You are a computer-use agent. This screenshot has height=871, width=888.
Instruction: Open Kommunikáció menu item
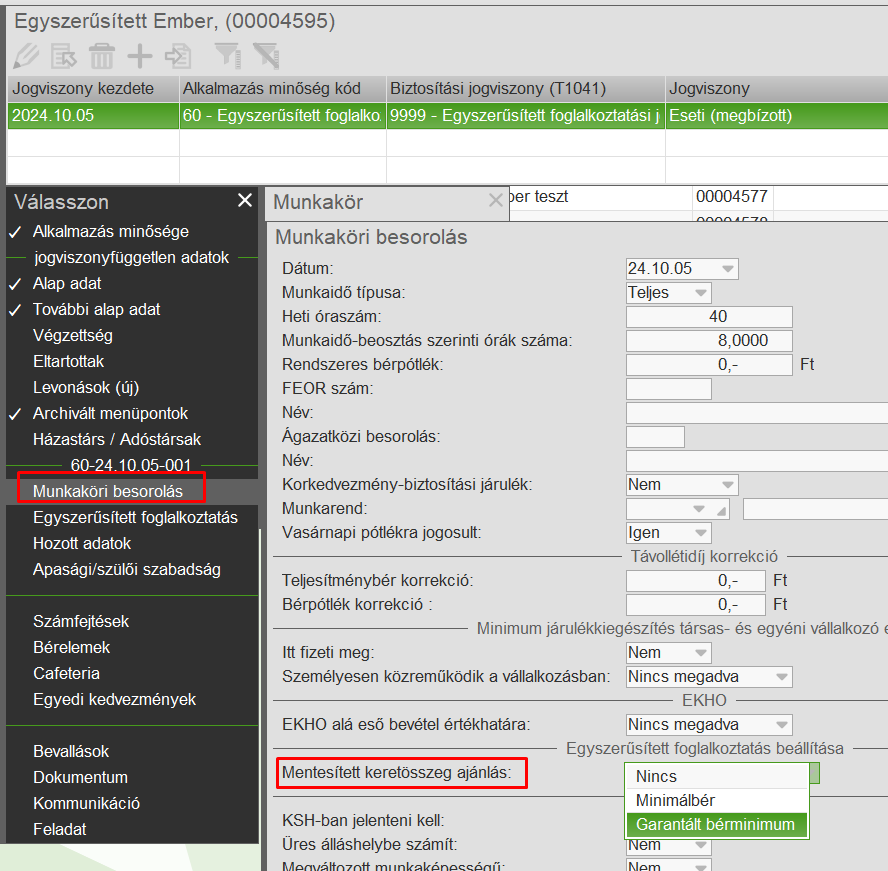[x=86, y=804]
